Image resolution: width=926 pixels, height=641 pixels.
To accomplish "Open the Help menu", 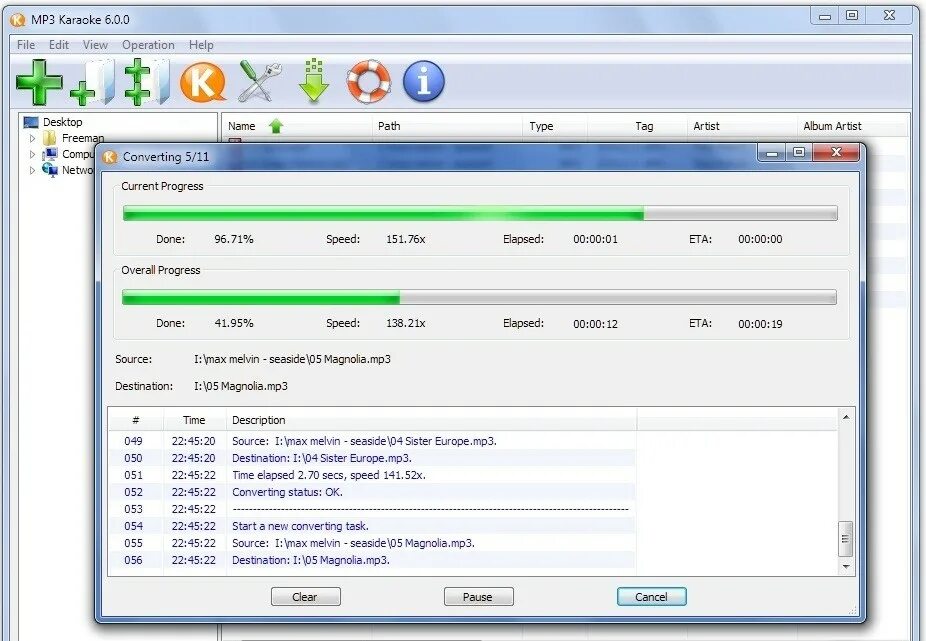I will pos(201,45).
